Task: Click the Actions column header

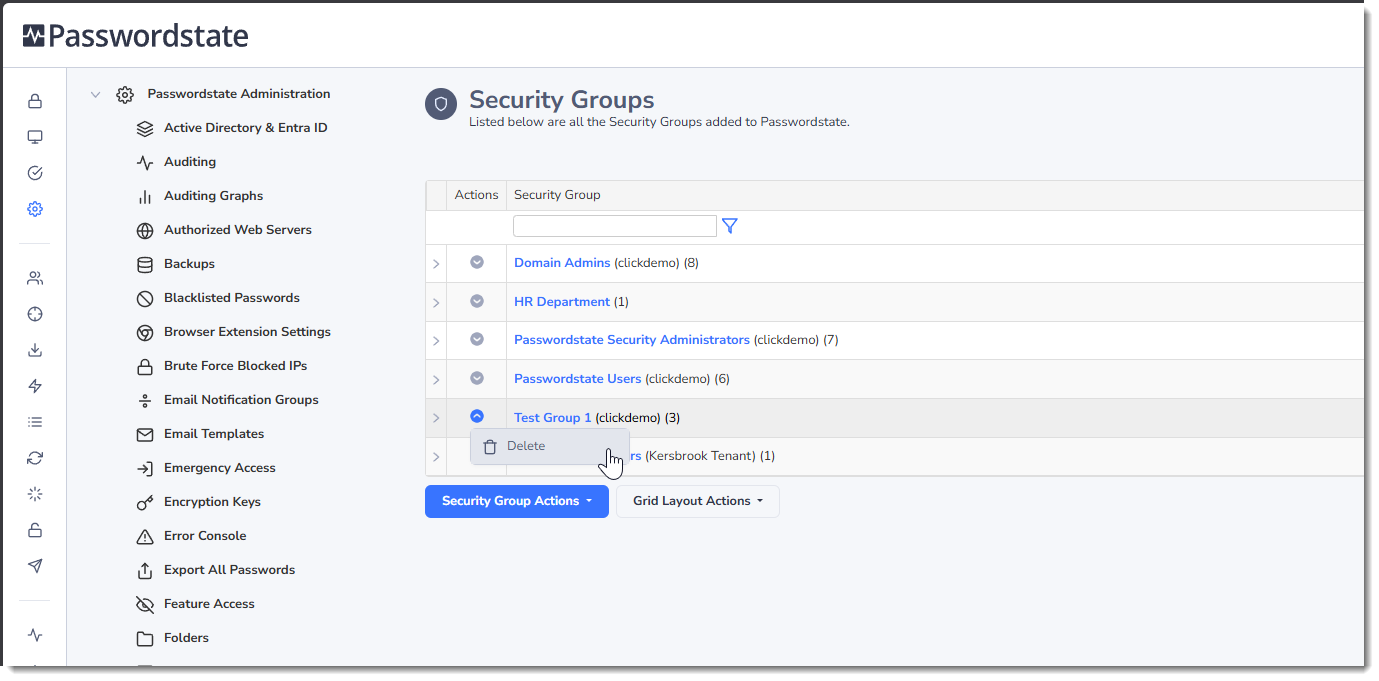Action: pos(476,195)
